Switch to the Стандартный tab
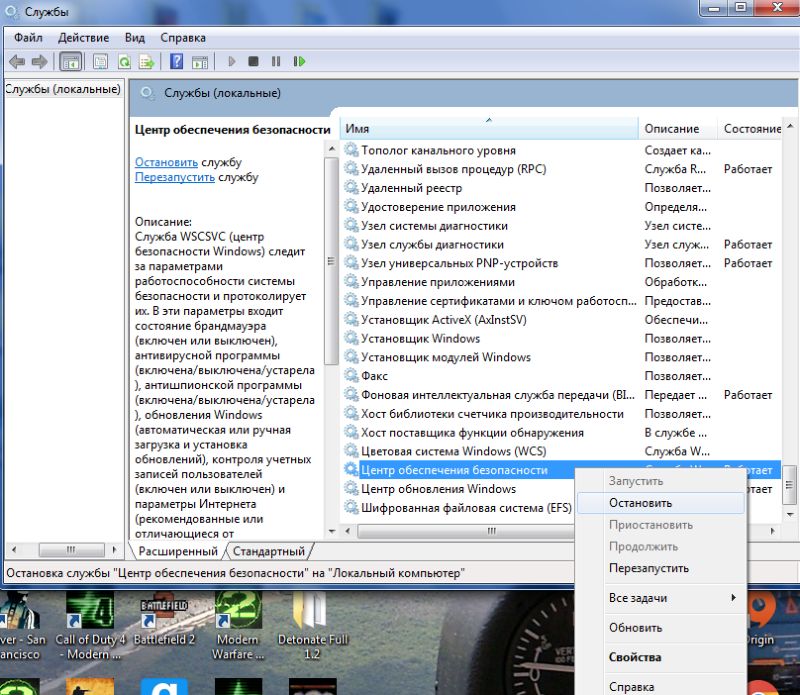The height and width of the screenshot is (695, 800). tap(271, 551)
